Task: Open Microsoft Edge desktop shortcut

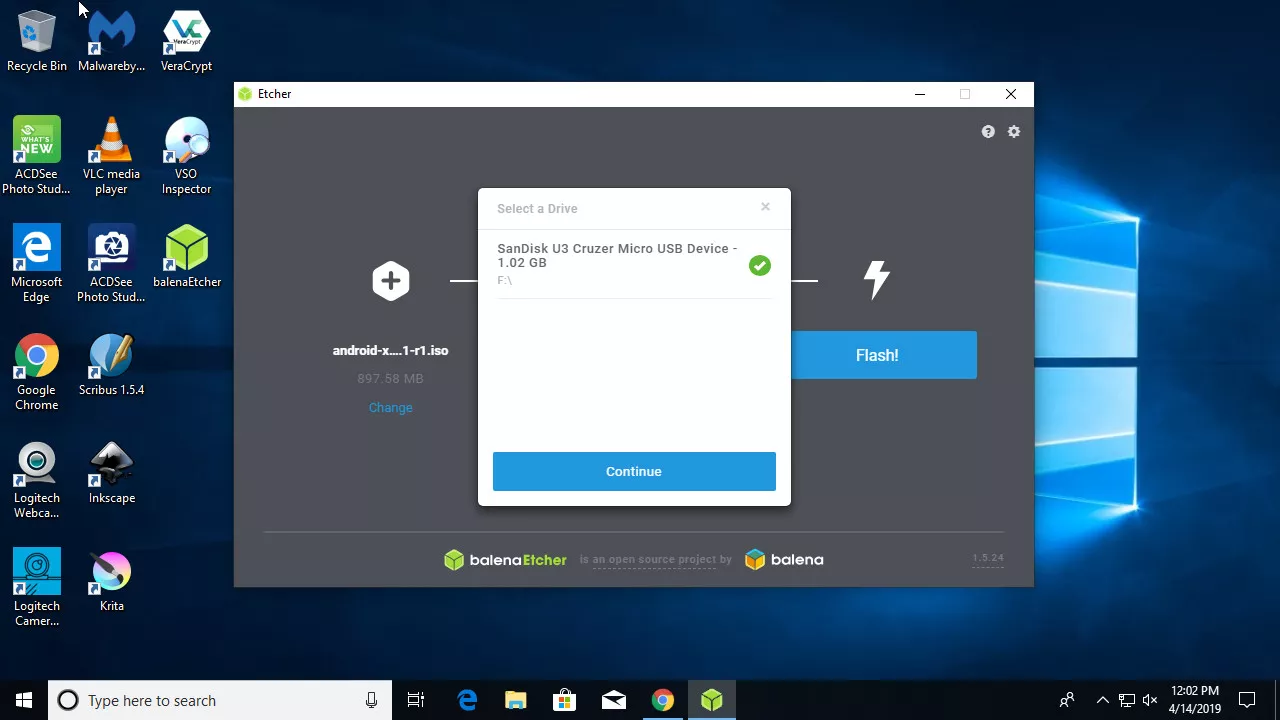Action: pos(37,265)
